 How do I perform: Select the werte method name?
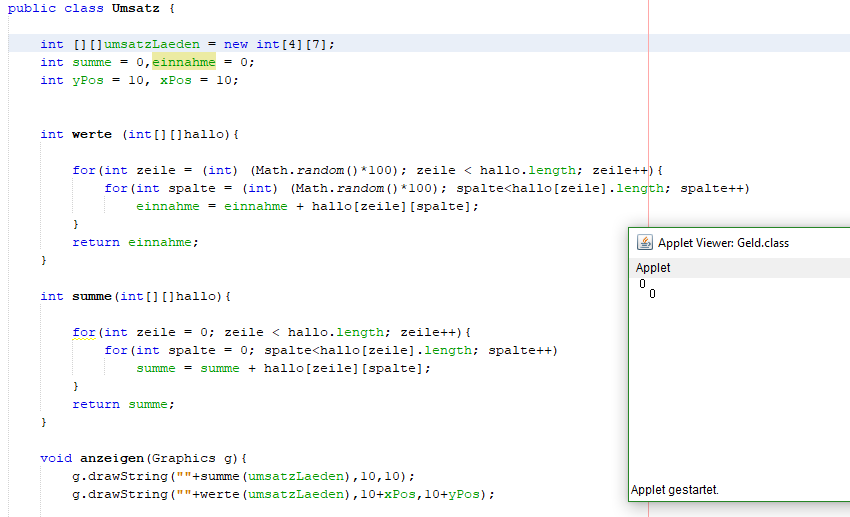click(x=91, y=134)
